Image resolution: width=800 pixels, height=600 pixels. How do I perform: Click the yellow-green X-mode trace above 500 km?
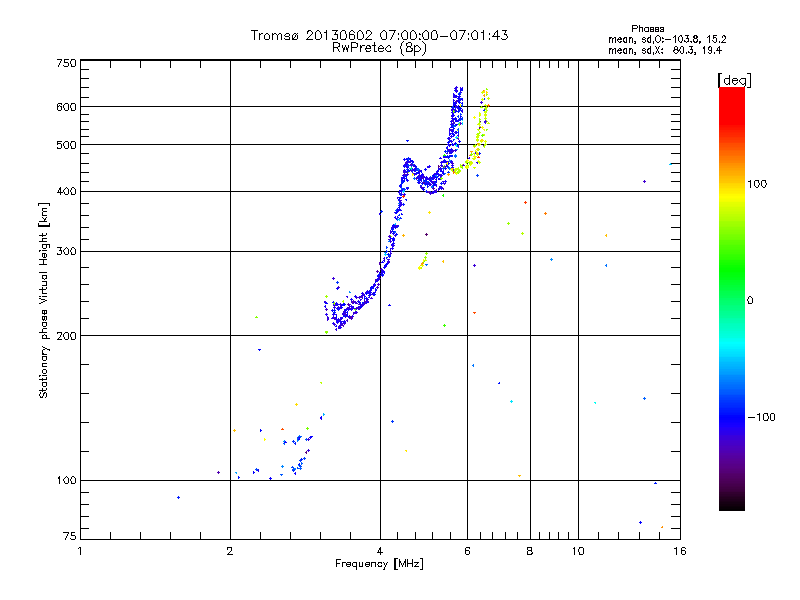click(482, 117)
